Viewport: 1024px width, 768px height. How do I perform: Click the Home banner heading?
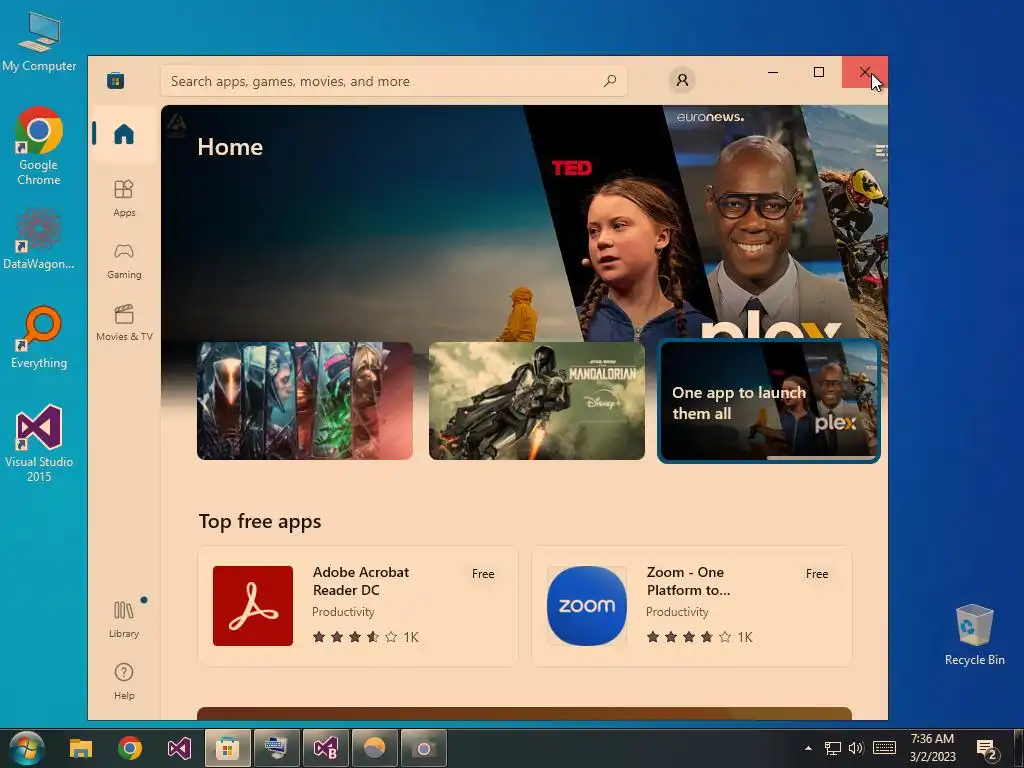tap(230, 147)
